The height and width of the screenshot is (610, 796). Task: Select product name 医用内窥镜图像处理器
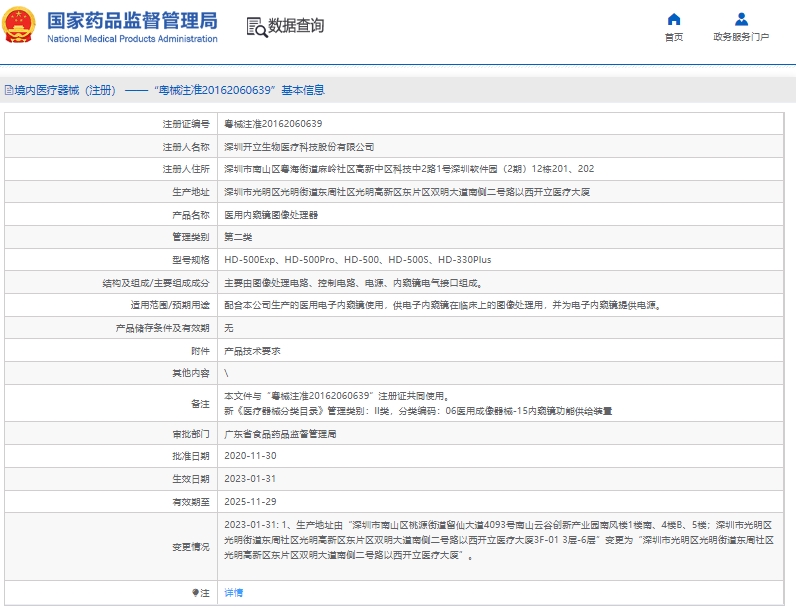(x=271, y=215)
